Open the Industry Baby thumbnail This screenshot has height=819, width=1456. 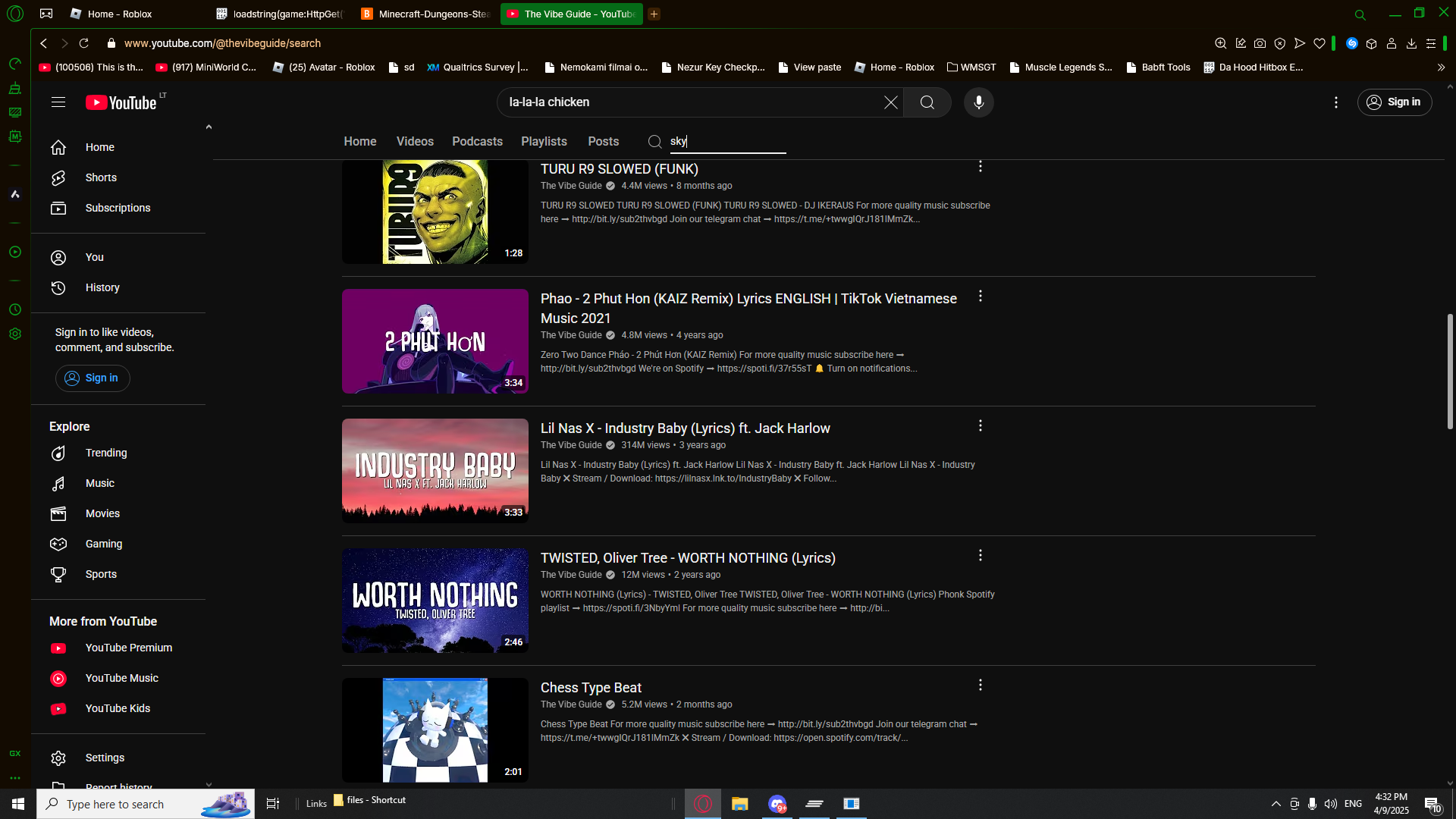435,471
